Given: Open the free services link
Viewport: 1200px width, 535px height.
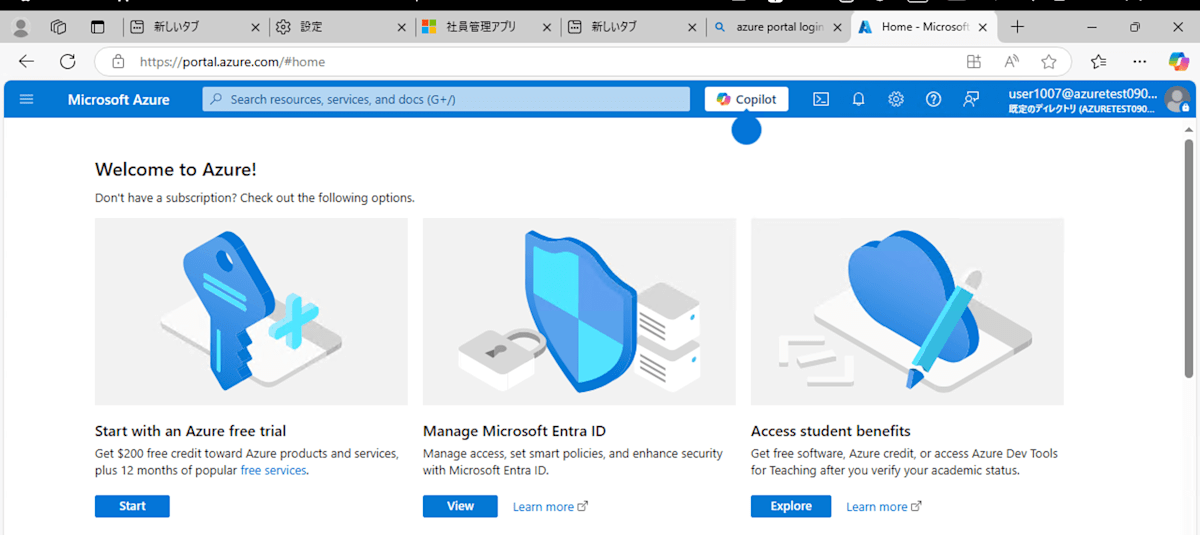Looking at the screenshot, I should pyautogui.click(x=273, y=470).
